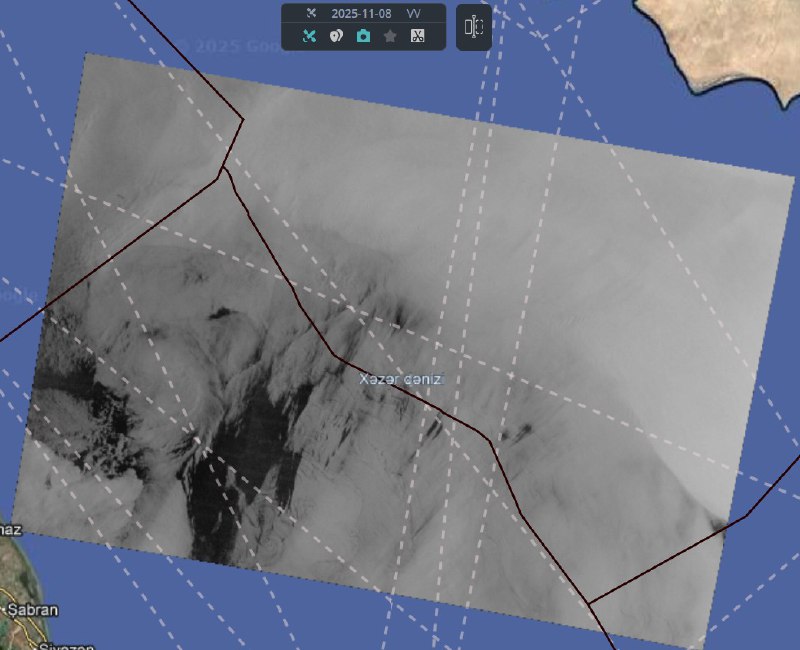The height and width of the screenshot is (650, 800).
Task: Click the dark boundary line junction near image top
Action: tap(242, 121)
